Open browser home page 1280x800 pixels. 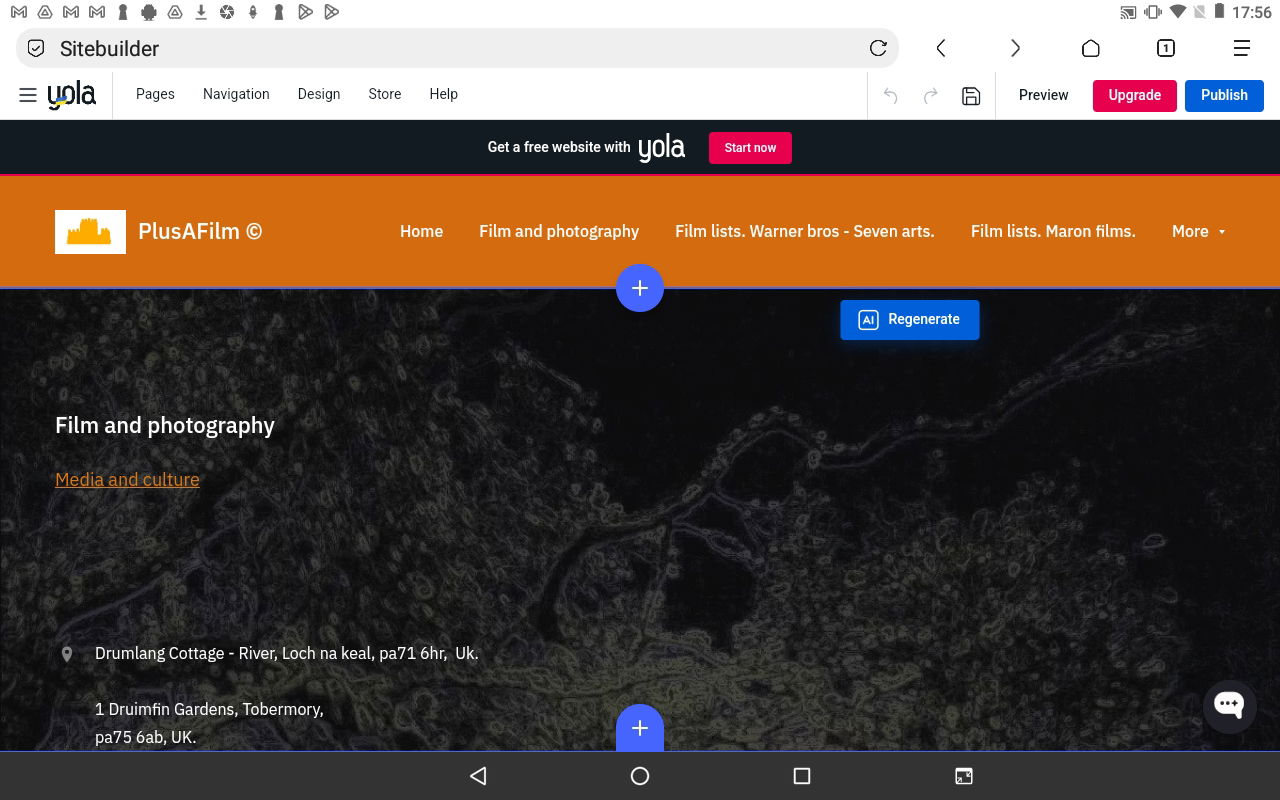[x=1091, y=48]
